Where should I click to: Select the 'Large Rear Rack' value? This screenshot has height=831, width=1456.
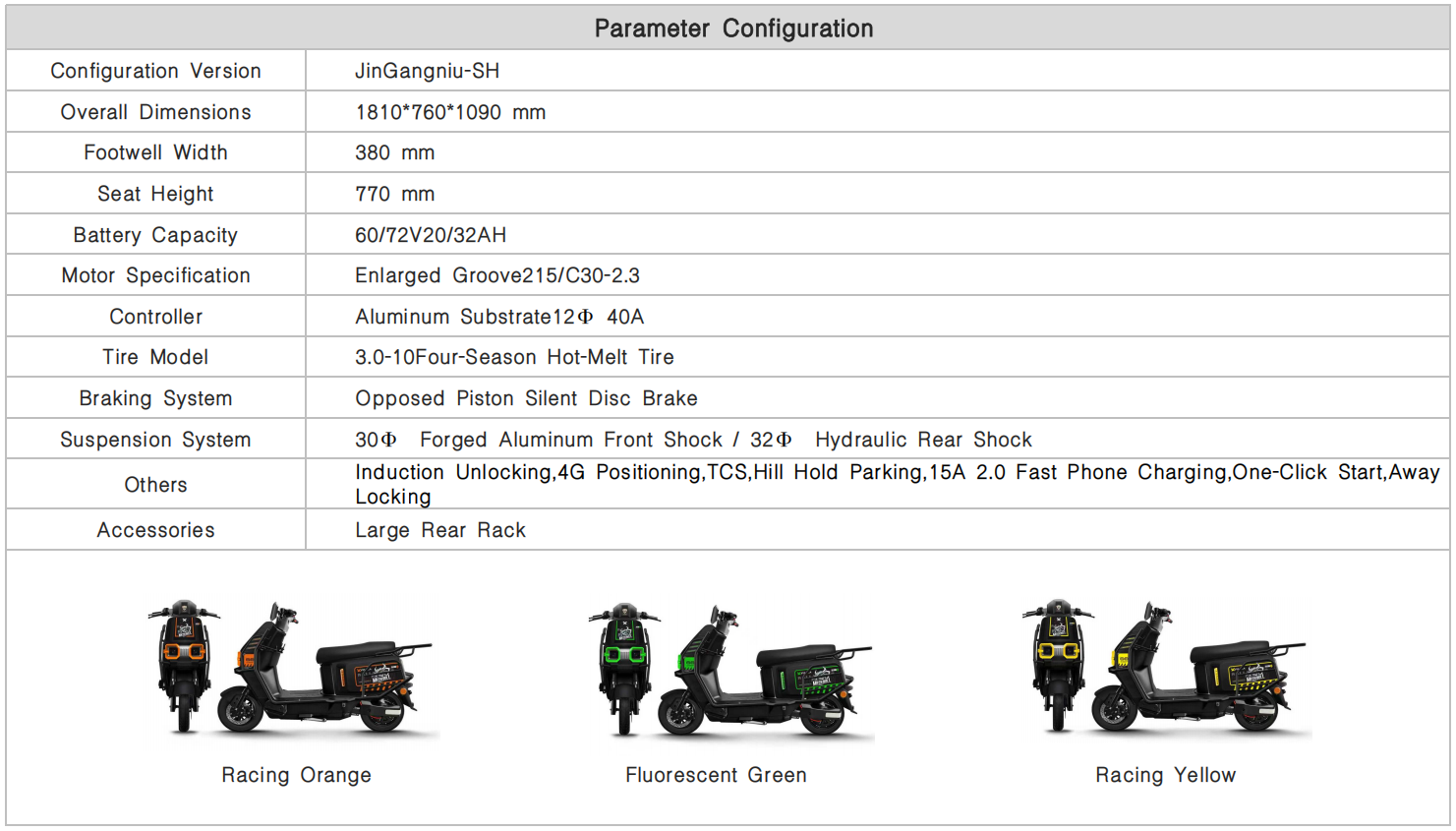click(x=440, y=530)
